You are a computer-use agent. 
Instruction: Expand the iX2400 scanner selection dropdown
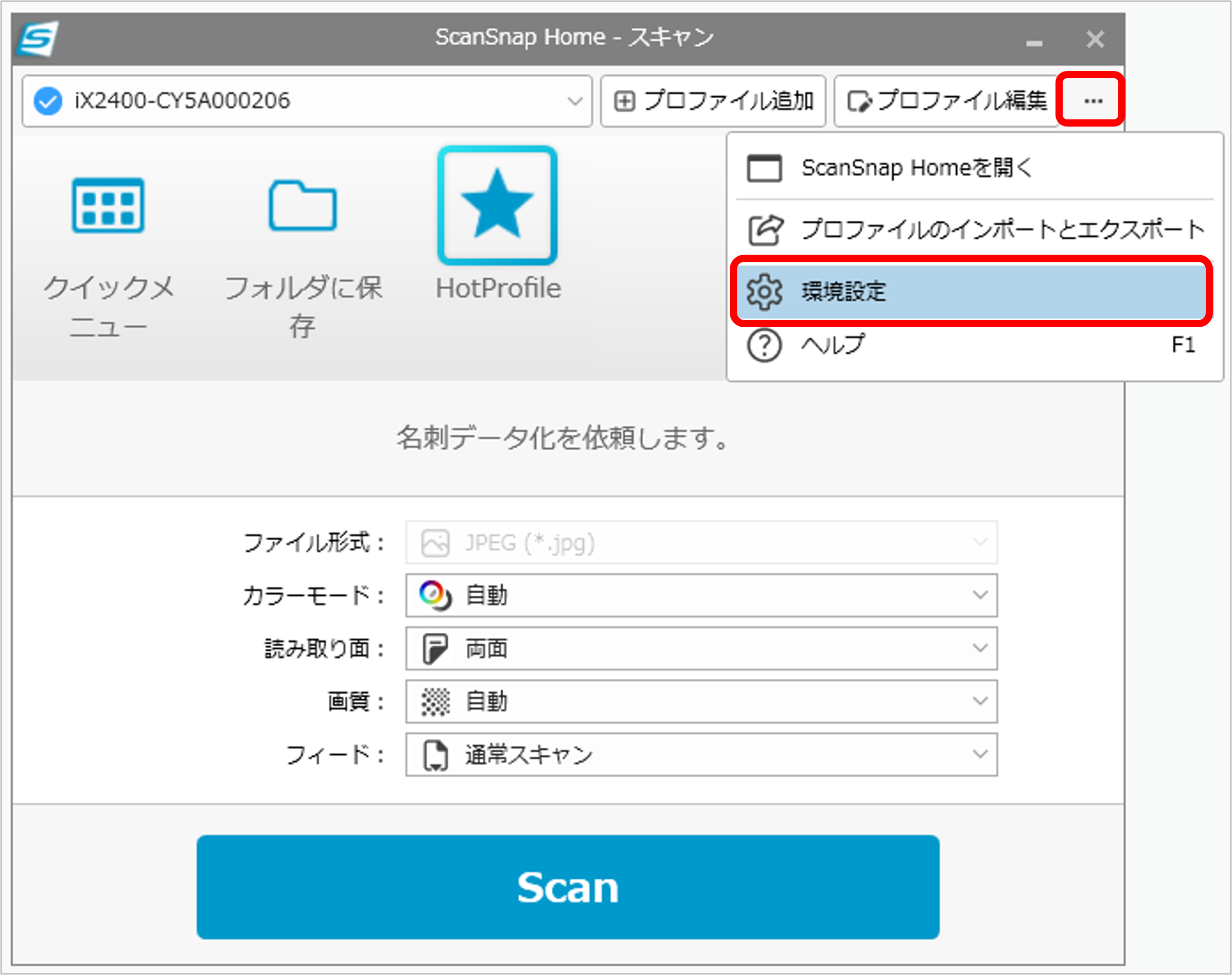pos(574,101)
